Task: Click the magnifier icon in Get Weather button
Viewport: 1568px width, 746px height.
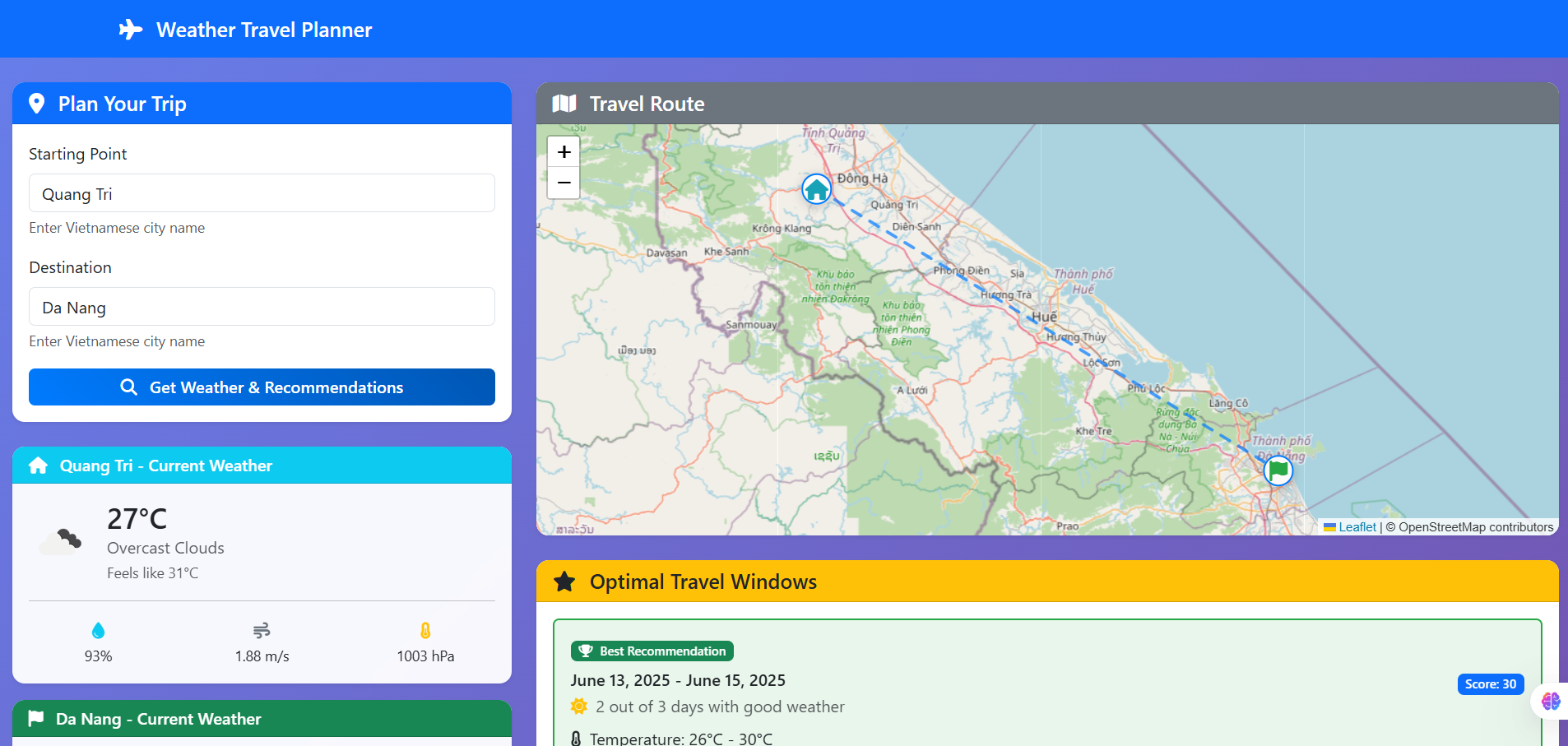Action: tap(128, 387)
